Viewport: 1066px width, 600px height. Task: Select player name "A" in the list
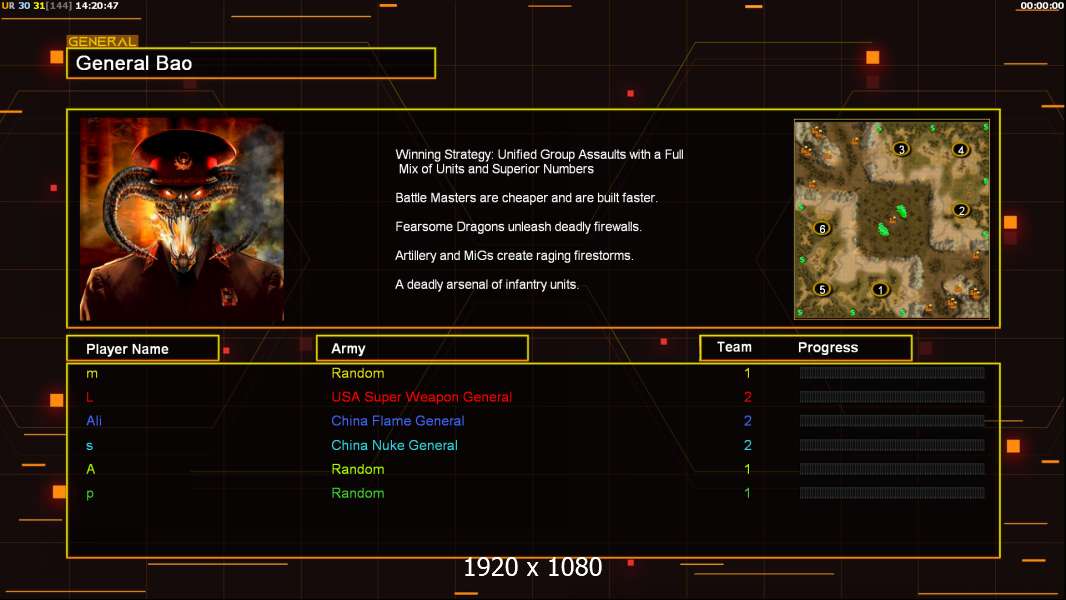tap(90, 469)
